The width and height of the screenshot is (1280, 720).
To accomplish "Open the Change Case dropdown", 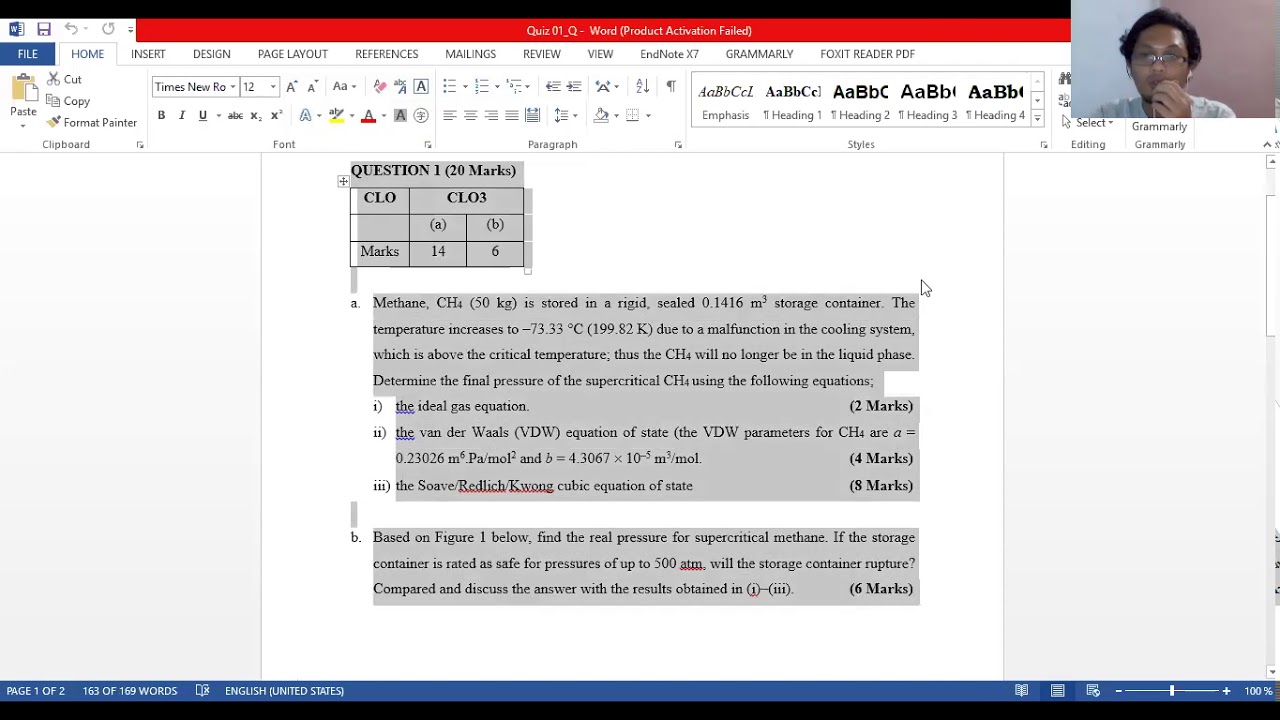I will point(344,87).
